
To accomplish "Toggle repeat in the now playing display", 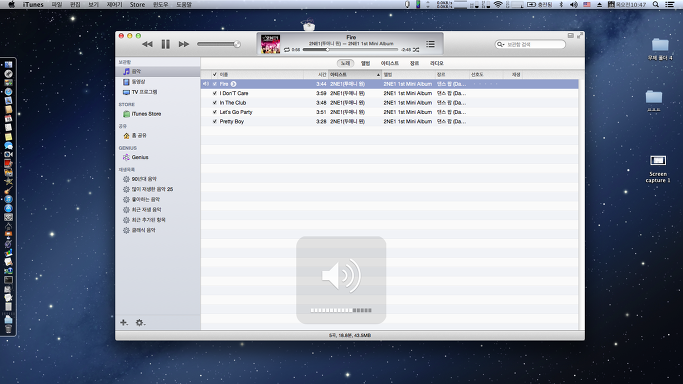I will pyautogui.click(x=287, y=50).
